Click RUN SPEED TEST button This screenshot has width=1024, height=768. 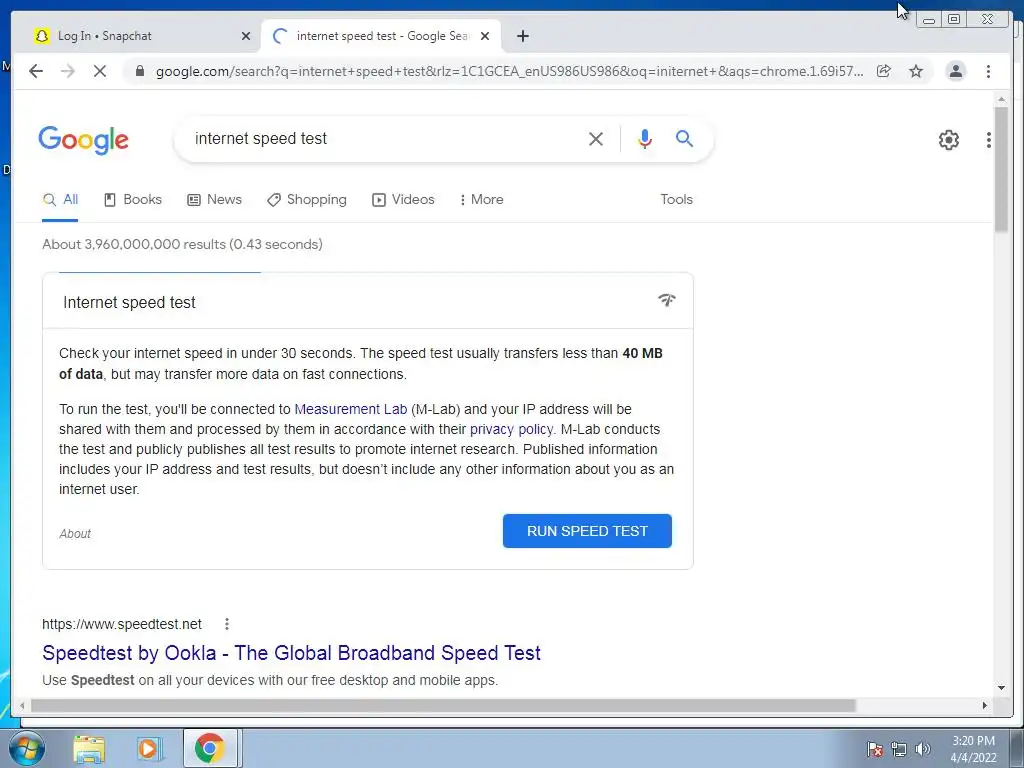pyautogui.click(x=587, y=531)
